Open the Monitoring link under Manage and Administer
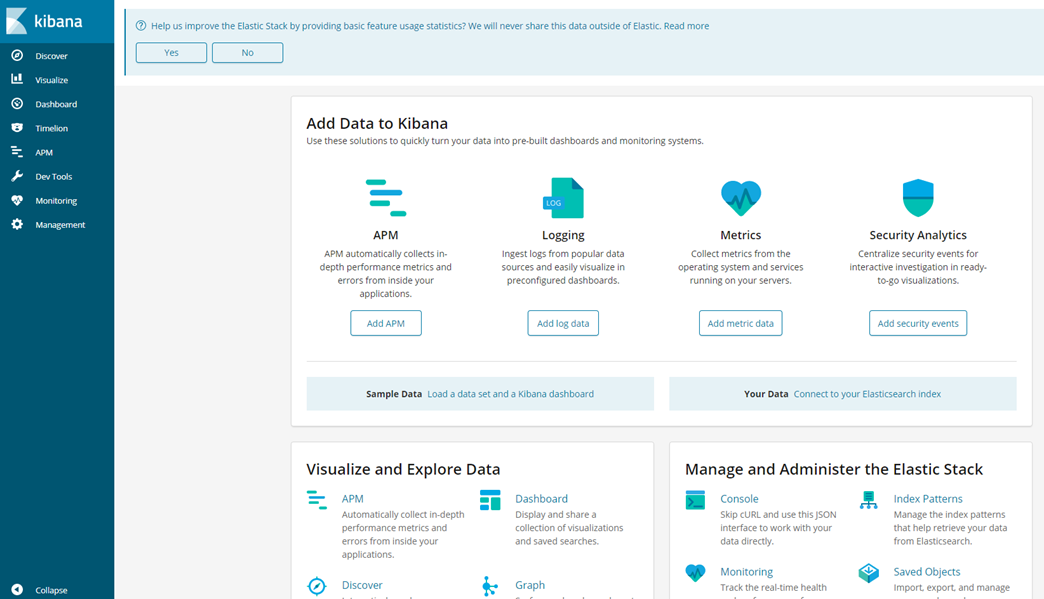Image resolution: width=1044 pixels, height=599 pixels. (746, 572)
